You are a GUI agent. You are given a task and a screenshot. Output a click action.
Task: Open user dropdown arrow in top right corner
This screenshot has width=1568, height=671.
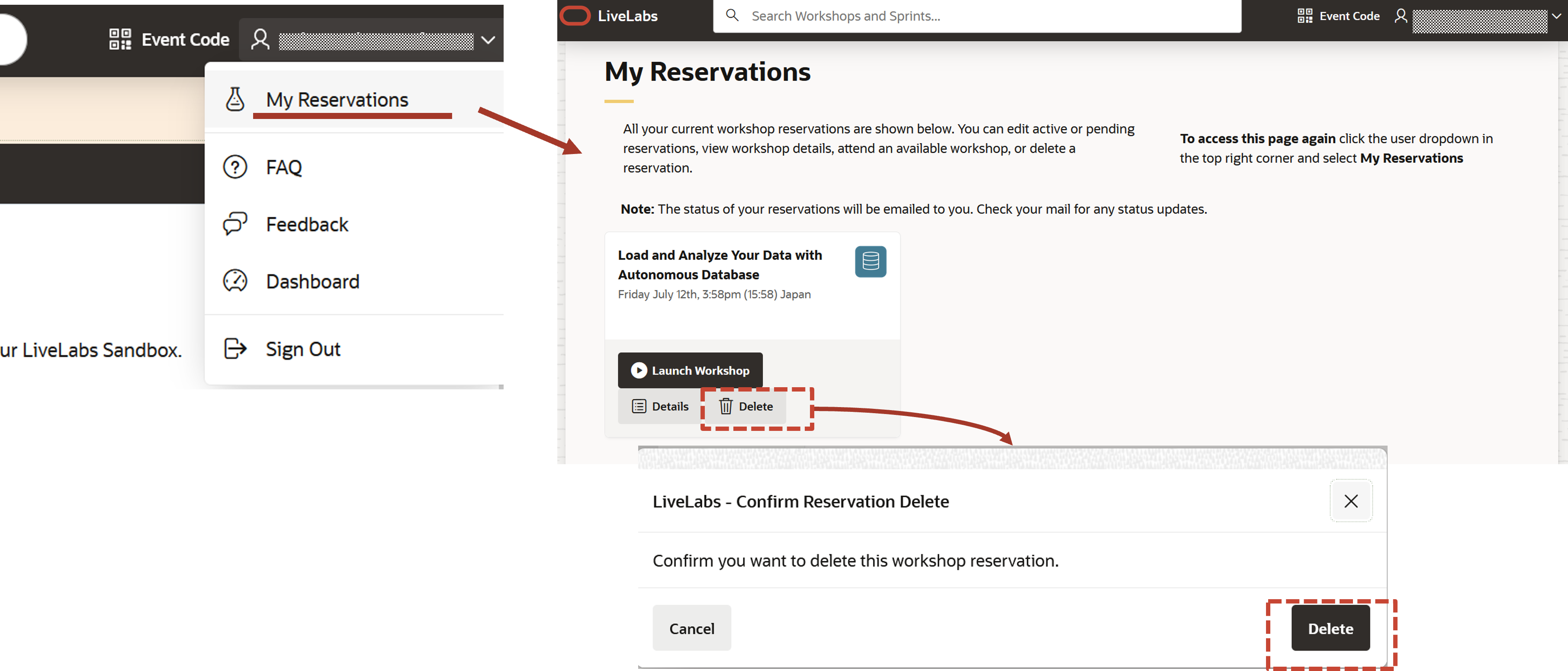pyautogui.click(x=1556, y=16)
